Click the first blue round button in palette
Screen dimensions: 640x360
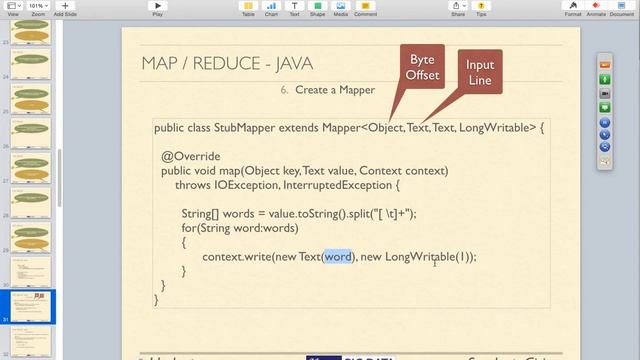pos(605,122)
